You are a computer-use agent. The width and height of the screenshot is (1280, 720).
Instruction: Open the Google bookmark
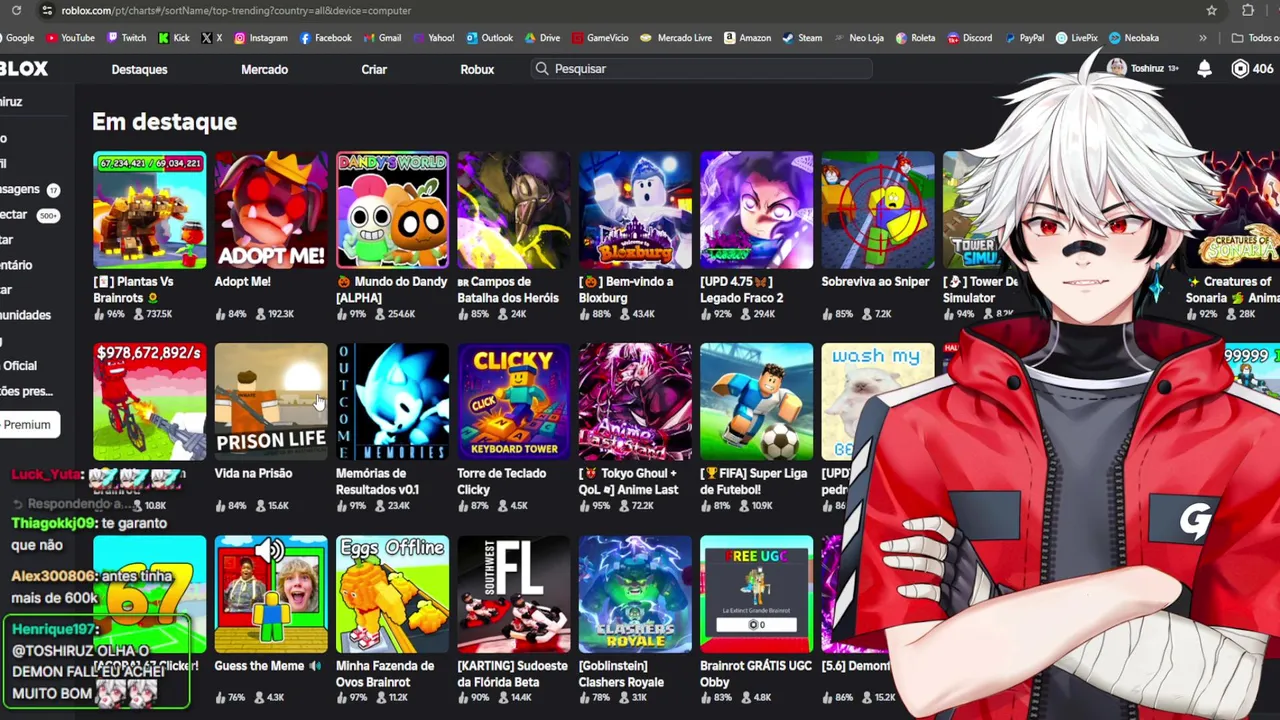coord(18,38)
